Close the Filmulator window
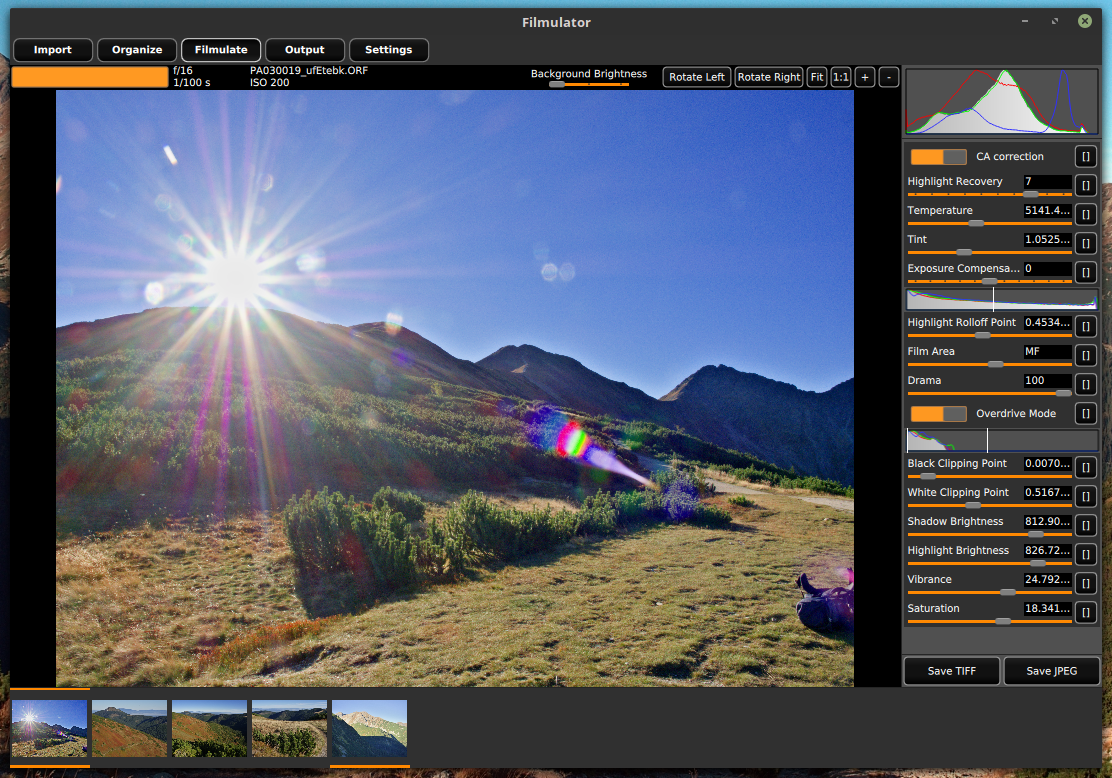Image resolution: width=1112 pixels, height=778 pixels. (x=1084, y=21)
